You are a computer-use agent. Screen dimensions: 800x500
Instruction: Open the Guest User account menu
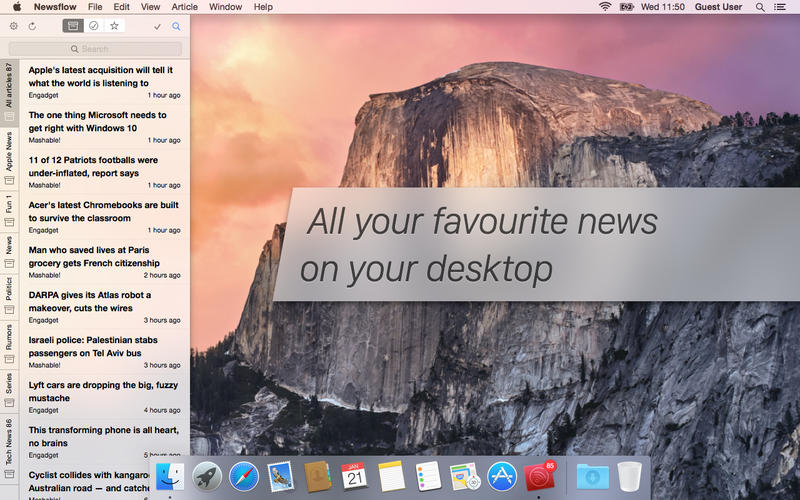[718, 7]
